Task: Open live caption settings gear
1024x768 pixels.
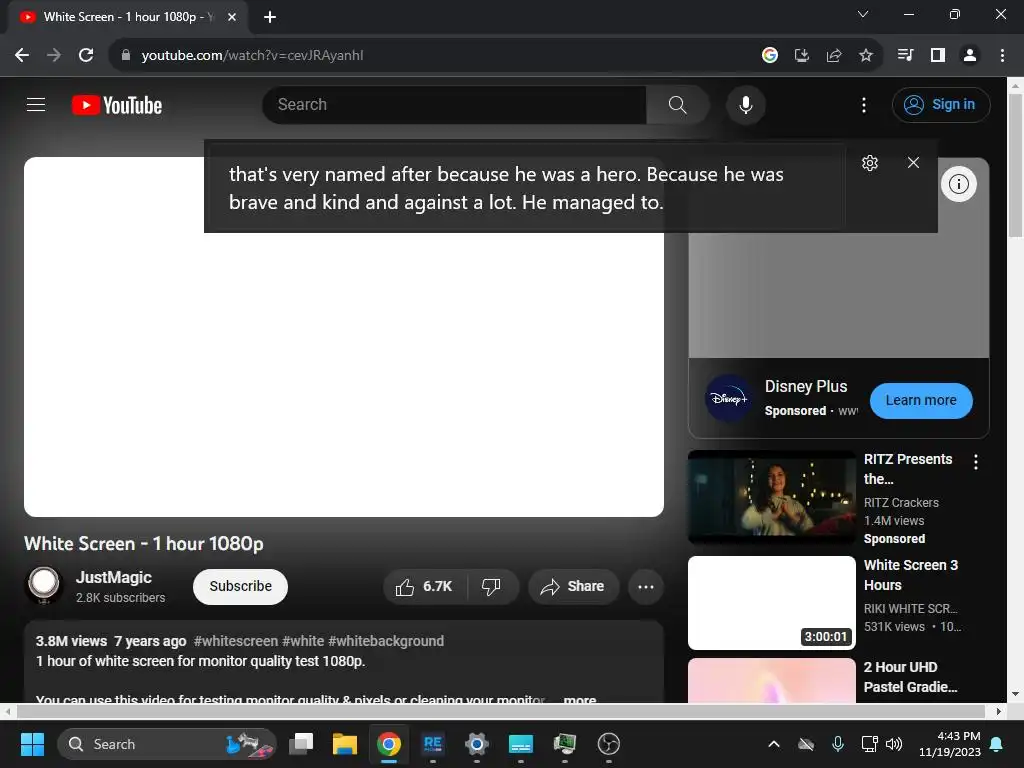Action: 869,163
